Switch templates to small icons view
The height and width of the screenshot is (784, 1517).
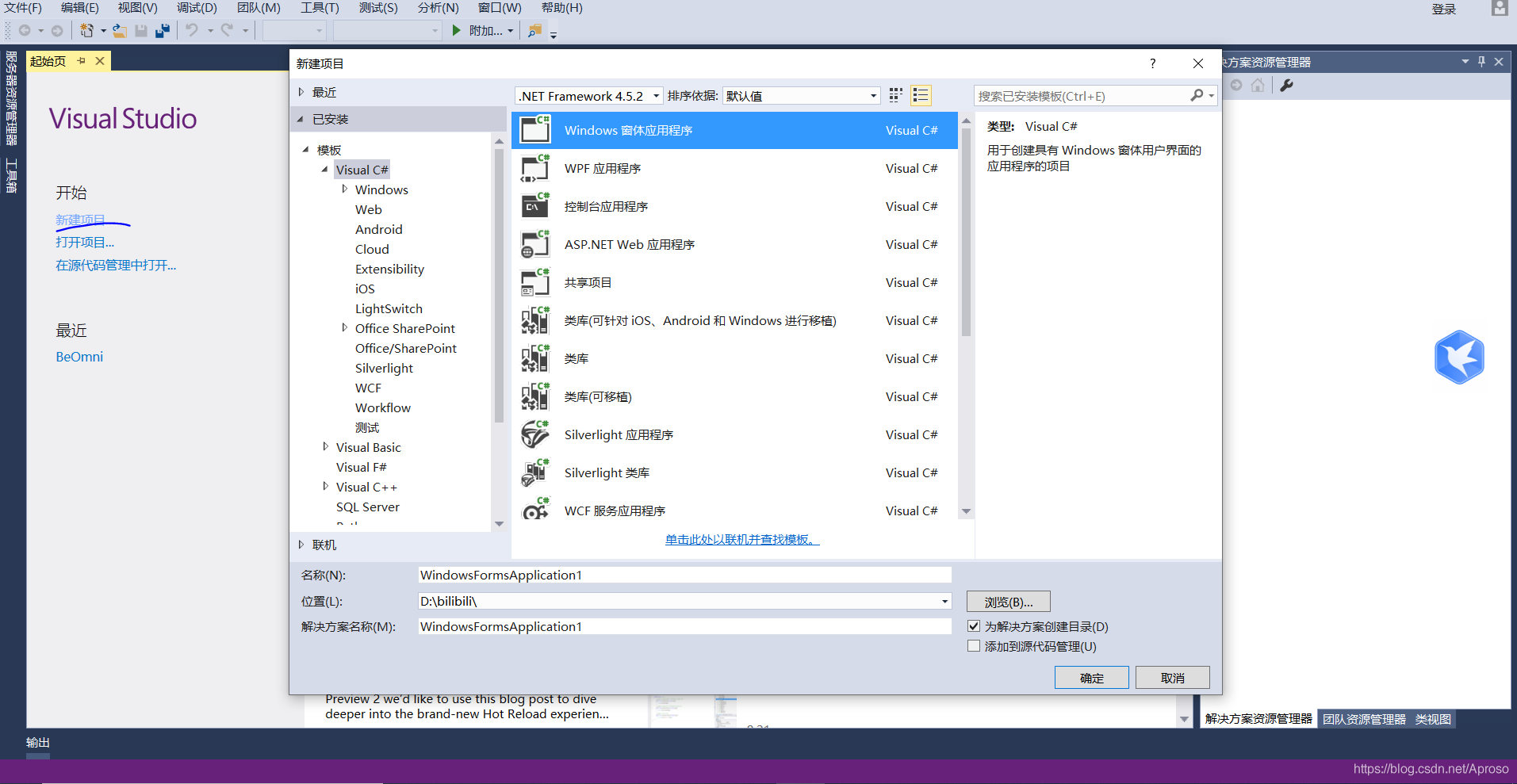pos(896,95)
